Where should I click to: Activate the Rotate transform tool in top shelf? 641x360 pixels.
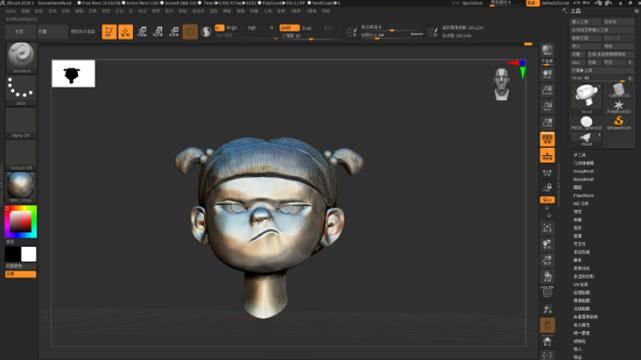point(174,31)
